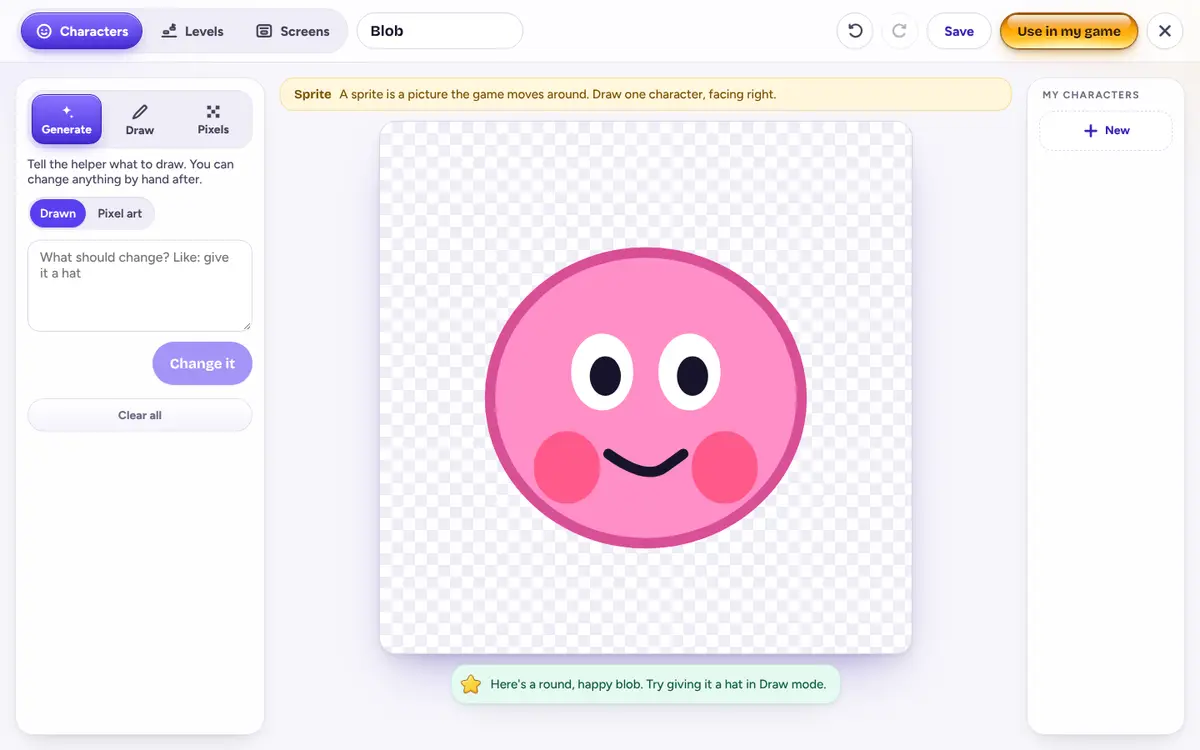Switch to Draw mode
This screenshot has height=750, width=1200.
(140, 120)
